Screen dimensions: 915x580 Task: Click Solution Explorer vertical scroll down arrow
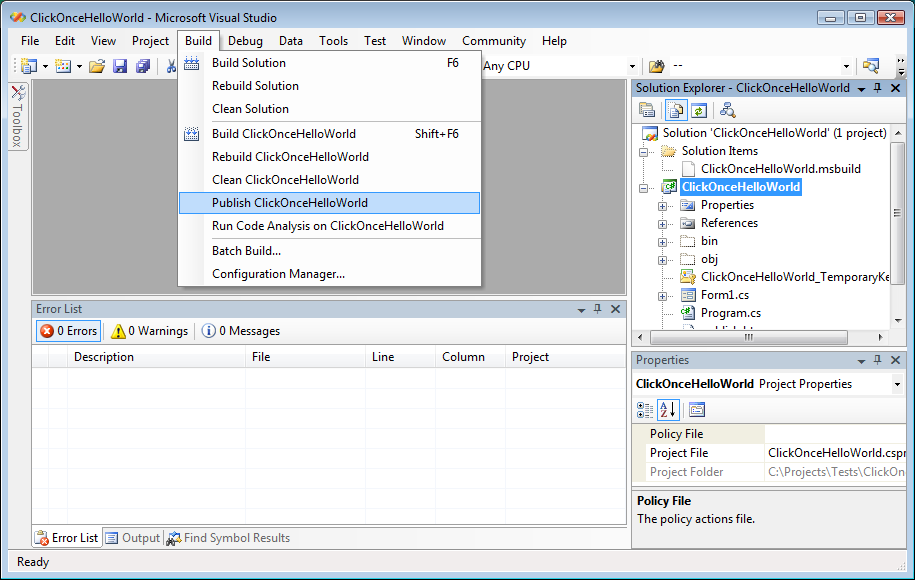pyautogui.click(x=898, y=320)
